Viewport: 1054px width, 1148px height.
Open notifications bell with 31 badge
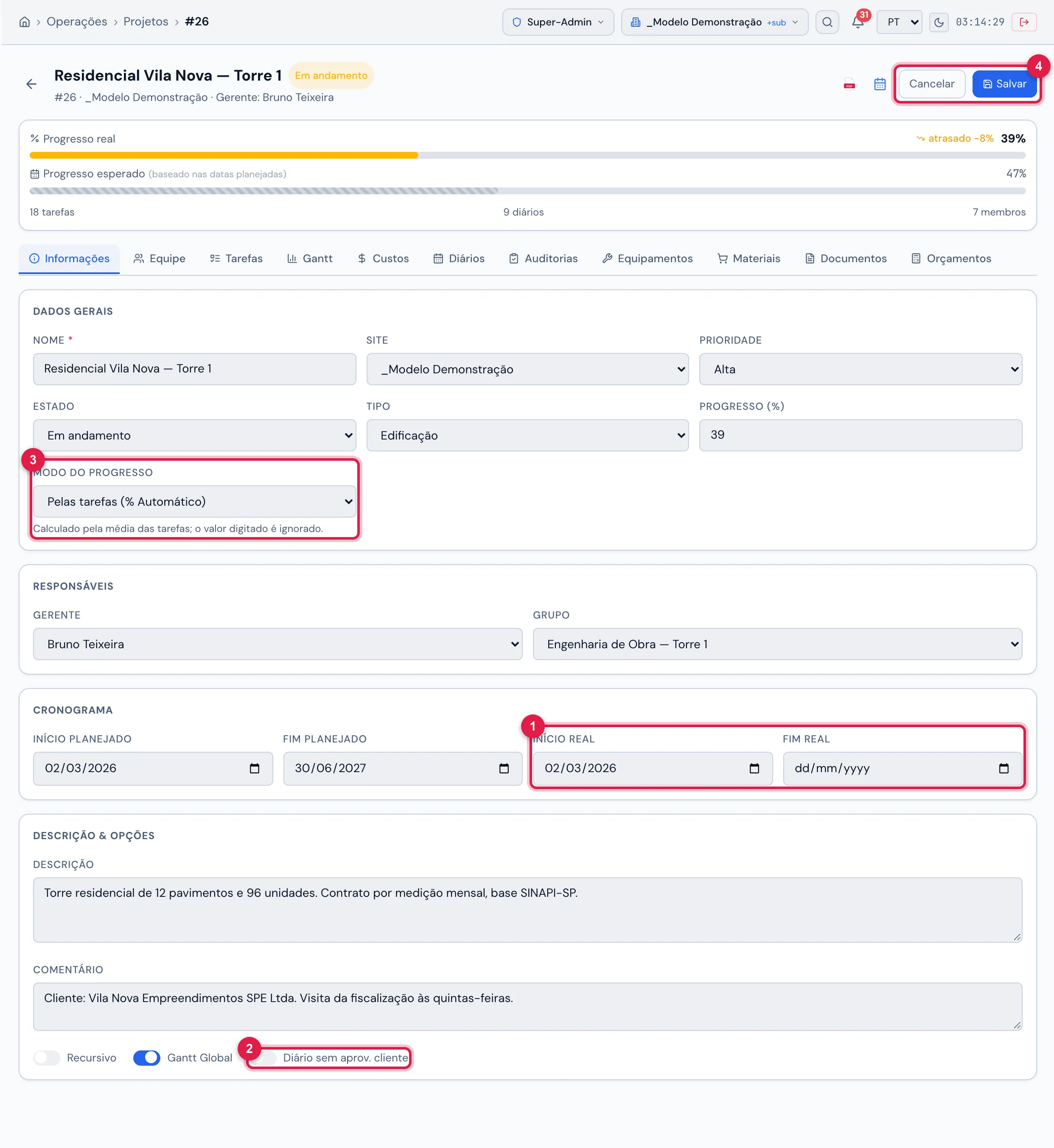[858, 22]
